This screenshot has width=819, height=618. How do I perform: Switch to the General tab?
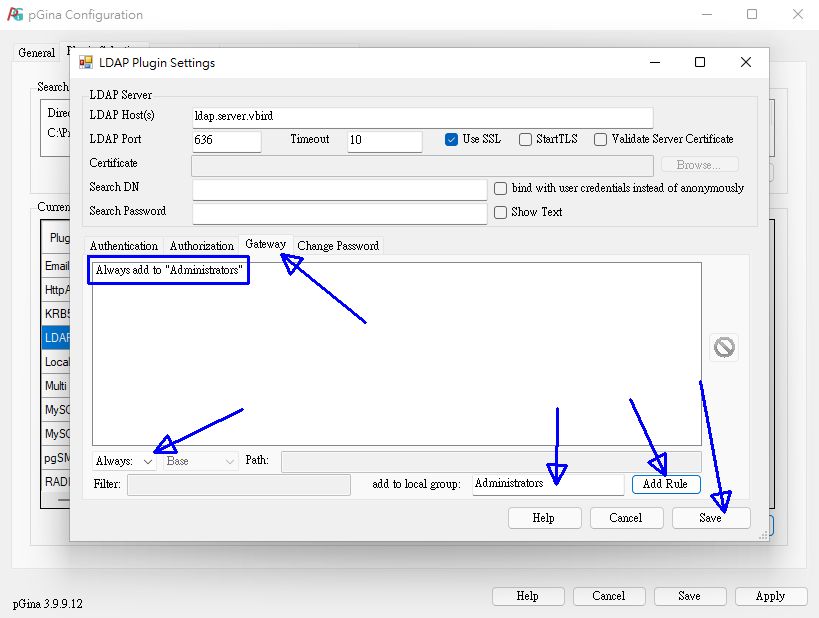coord(36,53)
